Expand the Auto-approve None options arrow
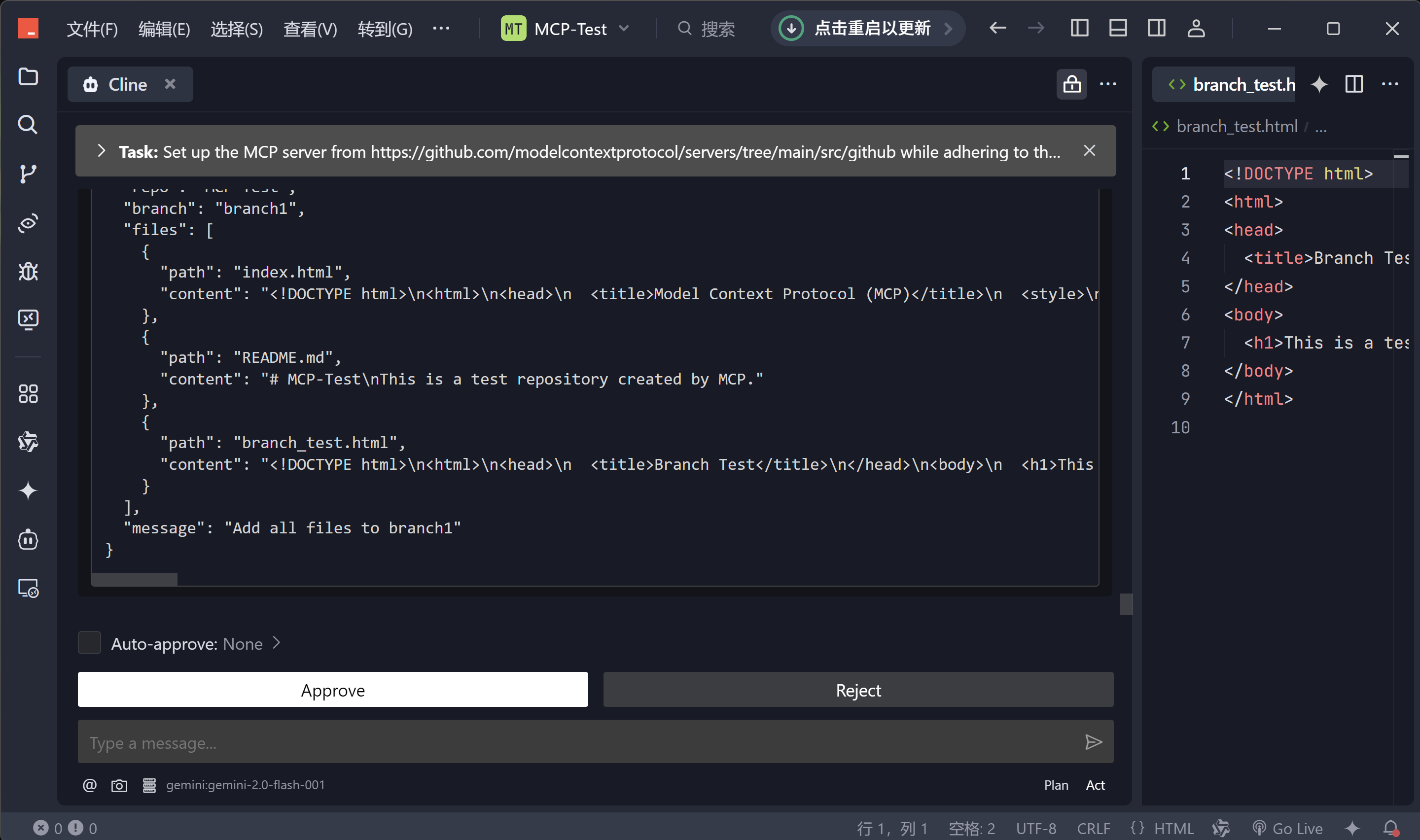Screen dimensions: 1420x840 [x=276, y=643]
